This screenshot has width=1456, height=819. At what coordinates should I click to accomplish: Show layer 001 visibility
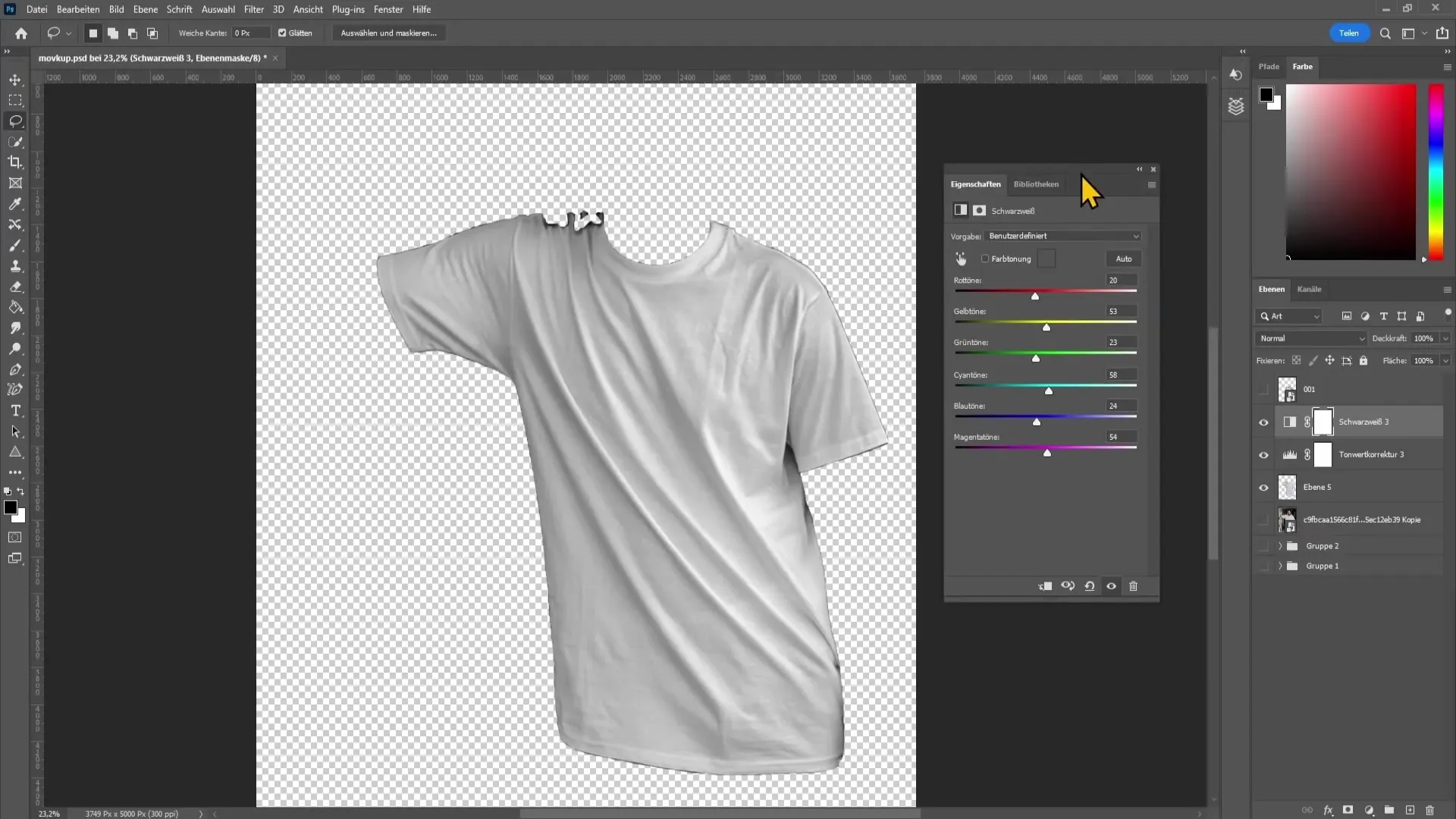pos(1263,390)
